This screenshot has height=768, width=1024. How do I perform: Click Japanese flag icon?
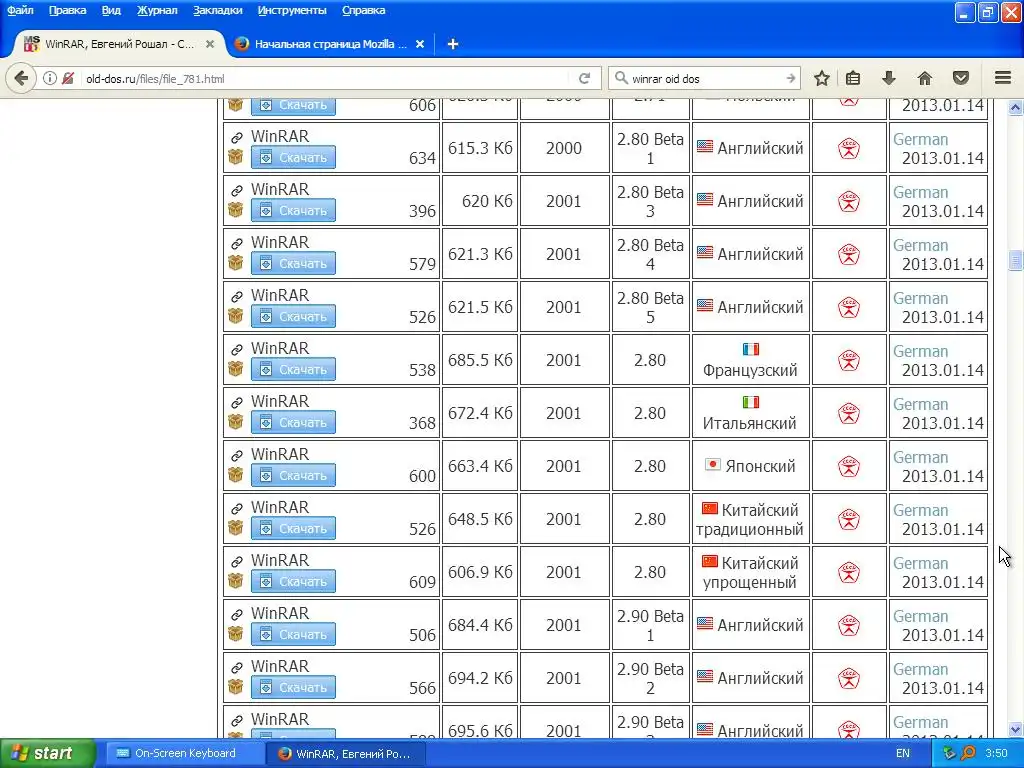point(712,464)
